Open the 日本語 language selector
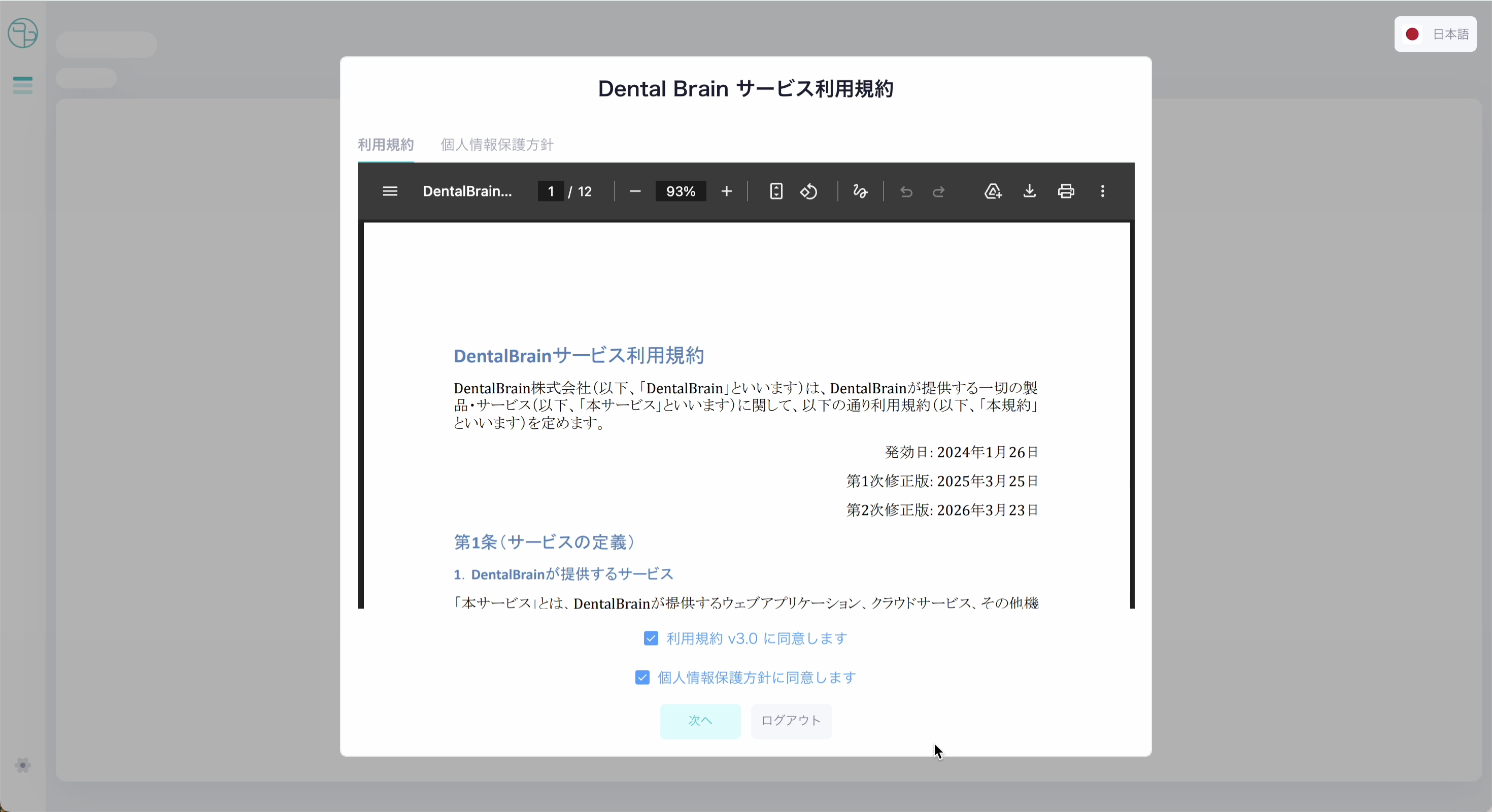 coord(1435,35)
